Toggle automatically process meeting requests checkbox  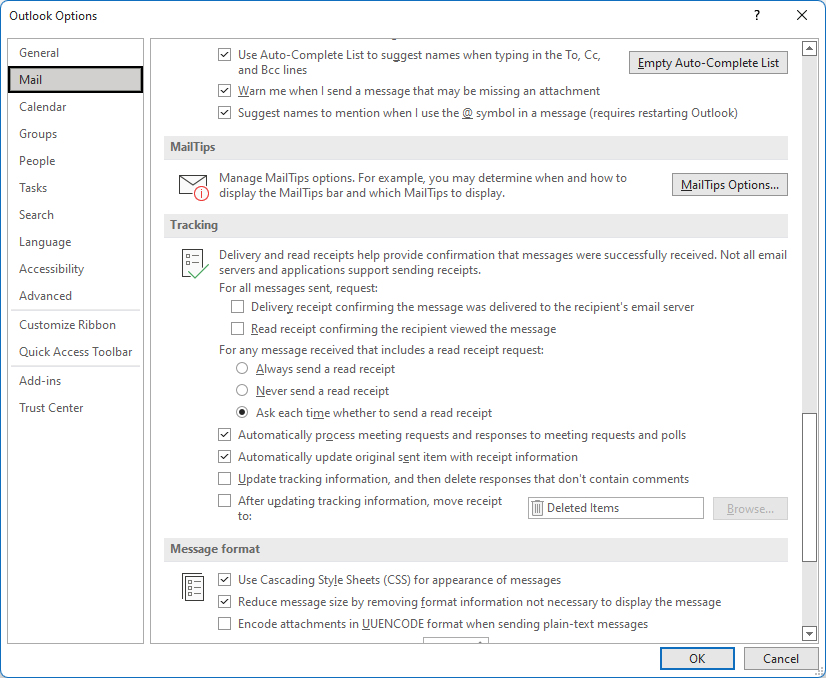click(224, 435)
